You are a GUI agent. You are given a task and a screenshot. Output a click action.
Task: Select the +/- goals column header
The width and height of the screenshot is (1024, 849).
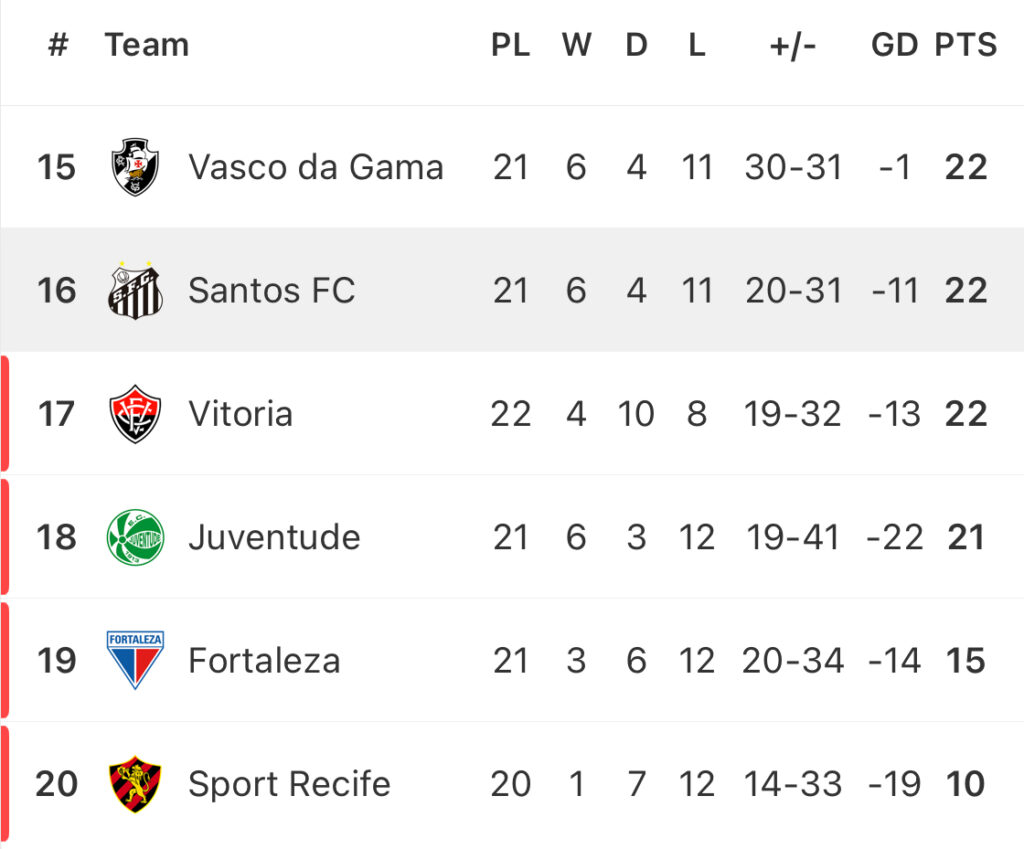[793, 46]
